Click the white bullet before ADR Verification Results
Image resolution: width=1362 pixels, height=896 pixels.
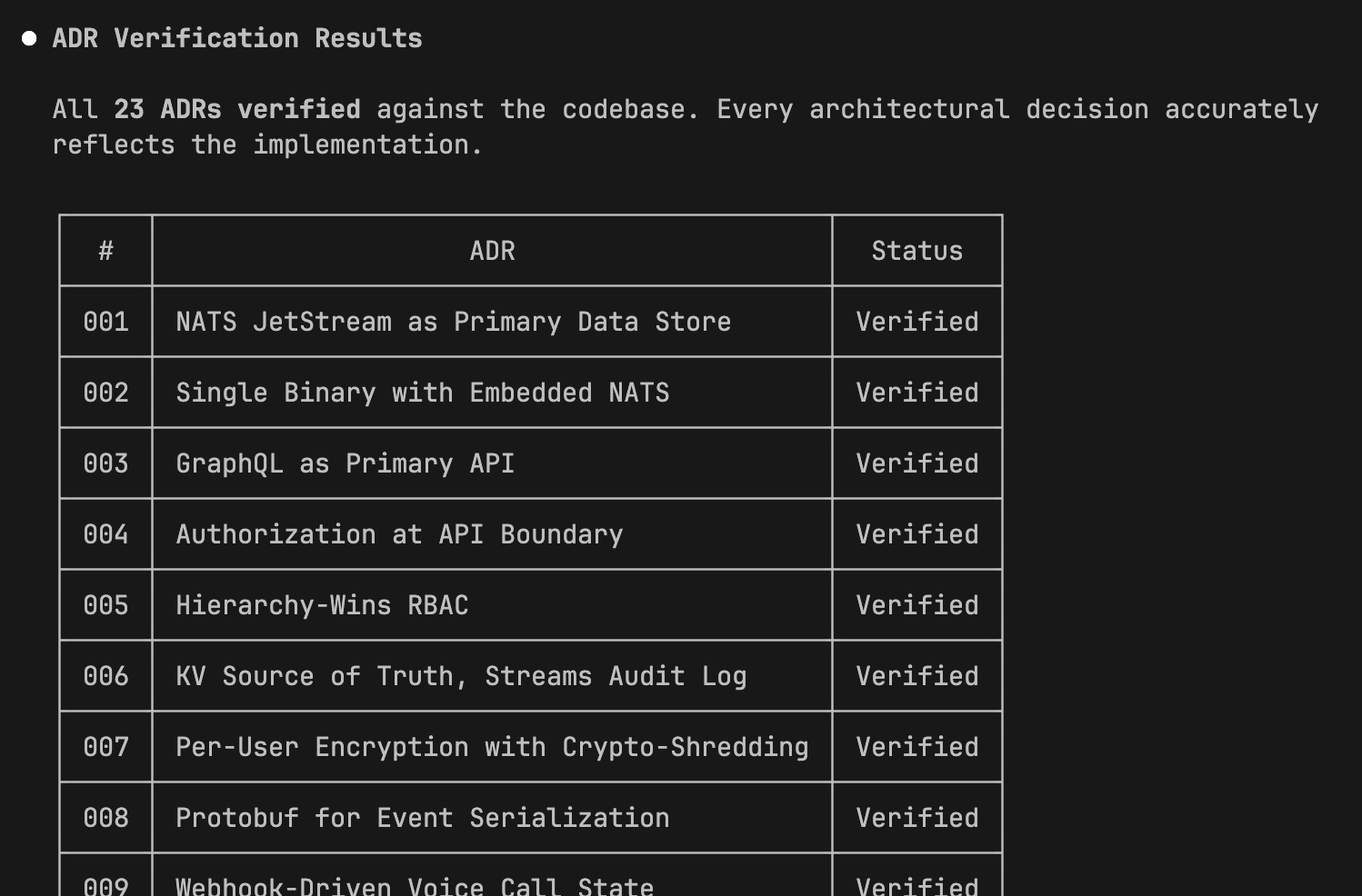pos(29,38)
